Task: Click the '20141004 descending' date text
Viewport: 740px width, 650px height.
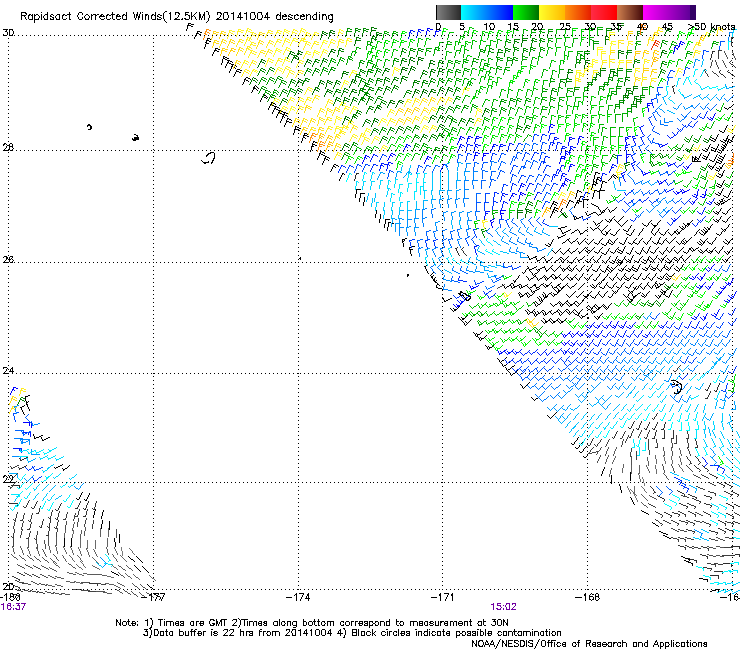Action: click(275, 16)
